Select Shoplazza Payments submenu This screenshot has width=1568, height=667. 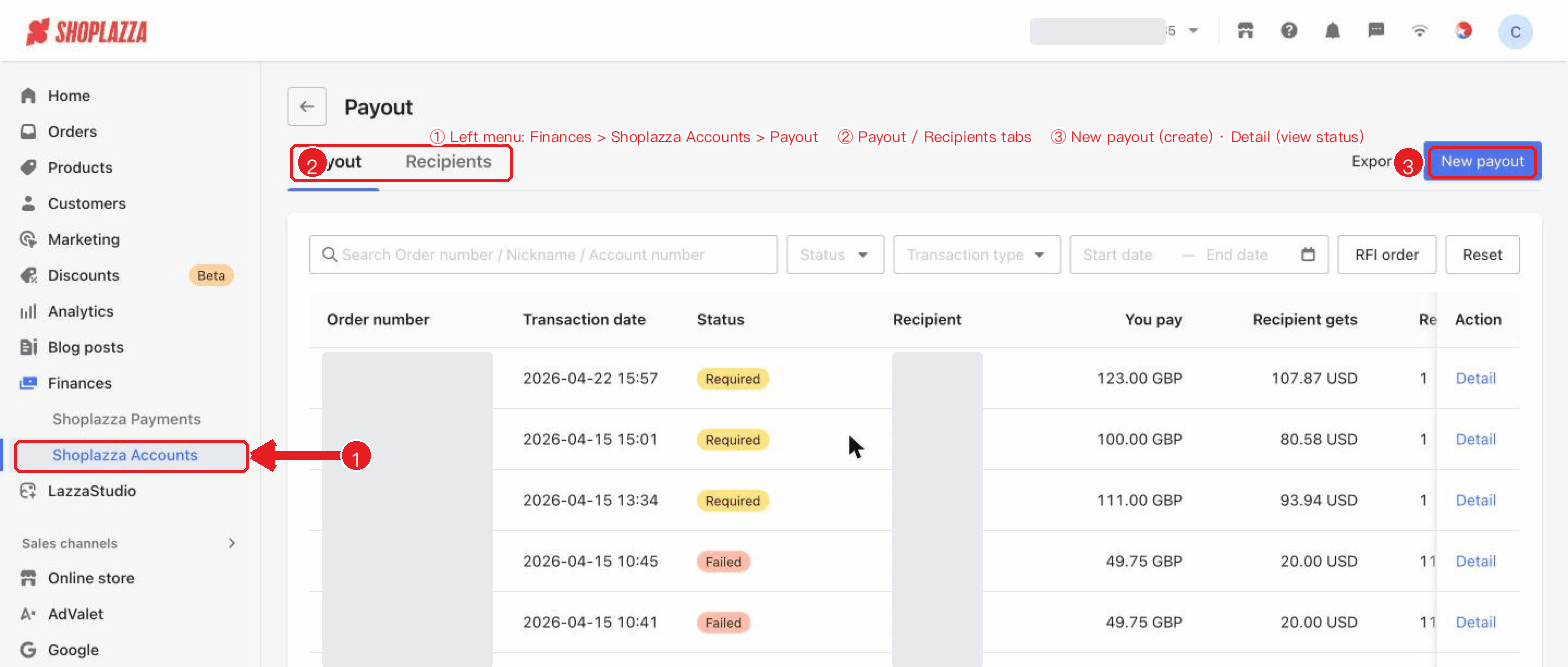[126, 419]
